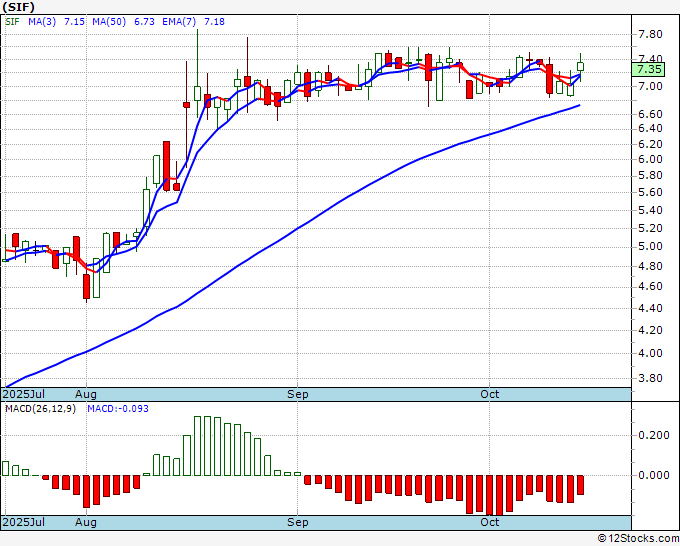Select the 5.80 price axis label
680x546 pixels.
tap(650, 175)
